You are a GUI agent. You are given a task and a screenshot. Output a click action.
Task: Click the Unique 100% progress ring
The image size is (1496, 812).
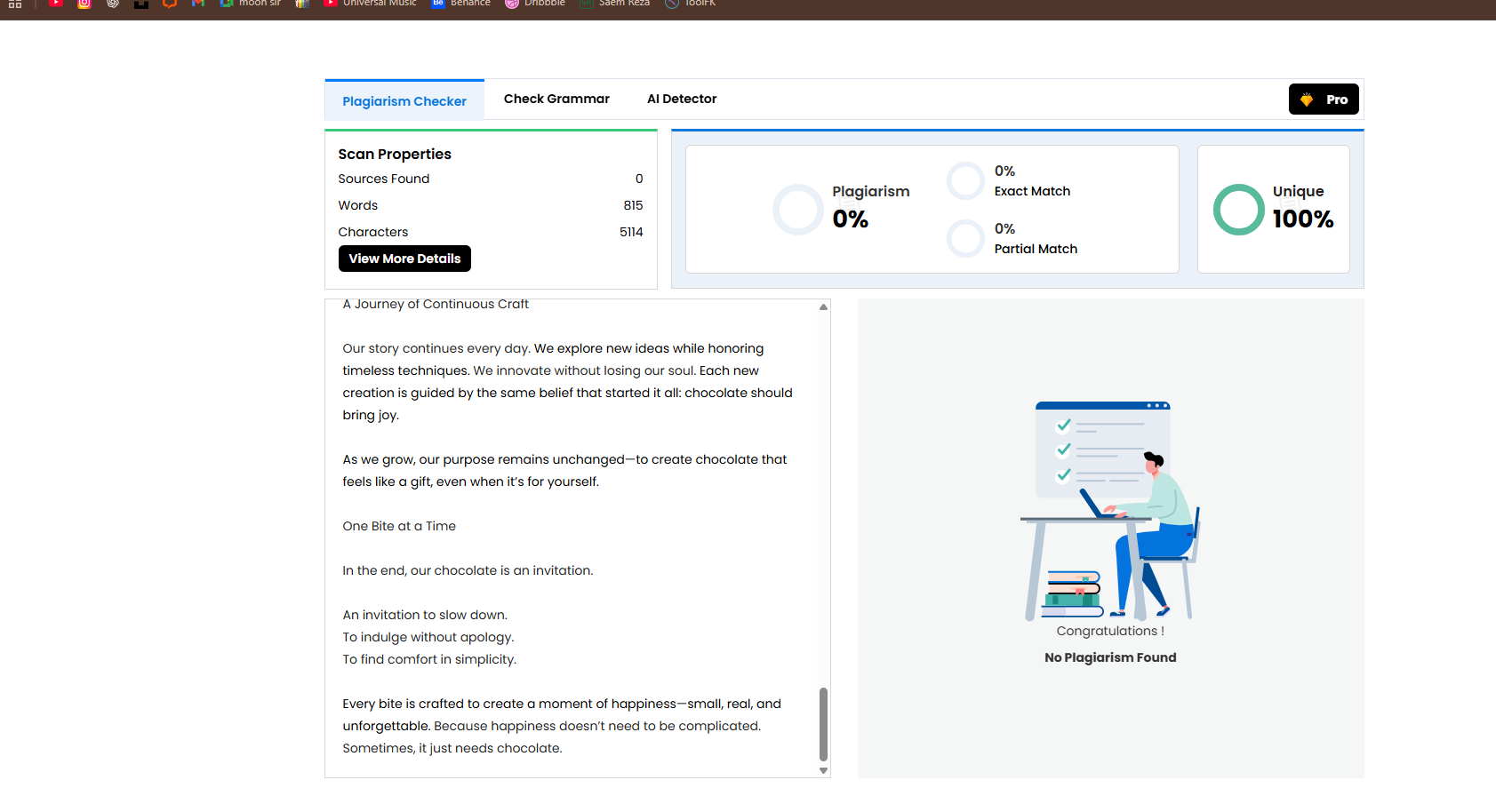point(1238,210)
